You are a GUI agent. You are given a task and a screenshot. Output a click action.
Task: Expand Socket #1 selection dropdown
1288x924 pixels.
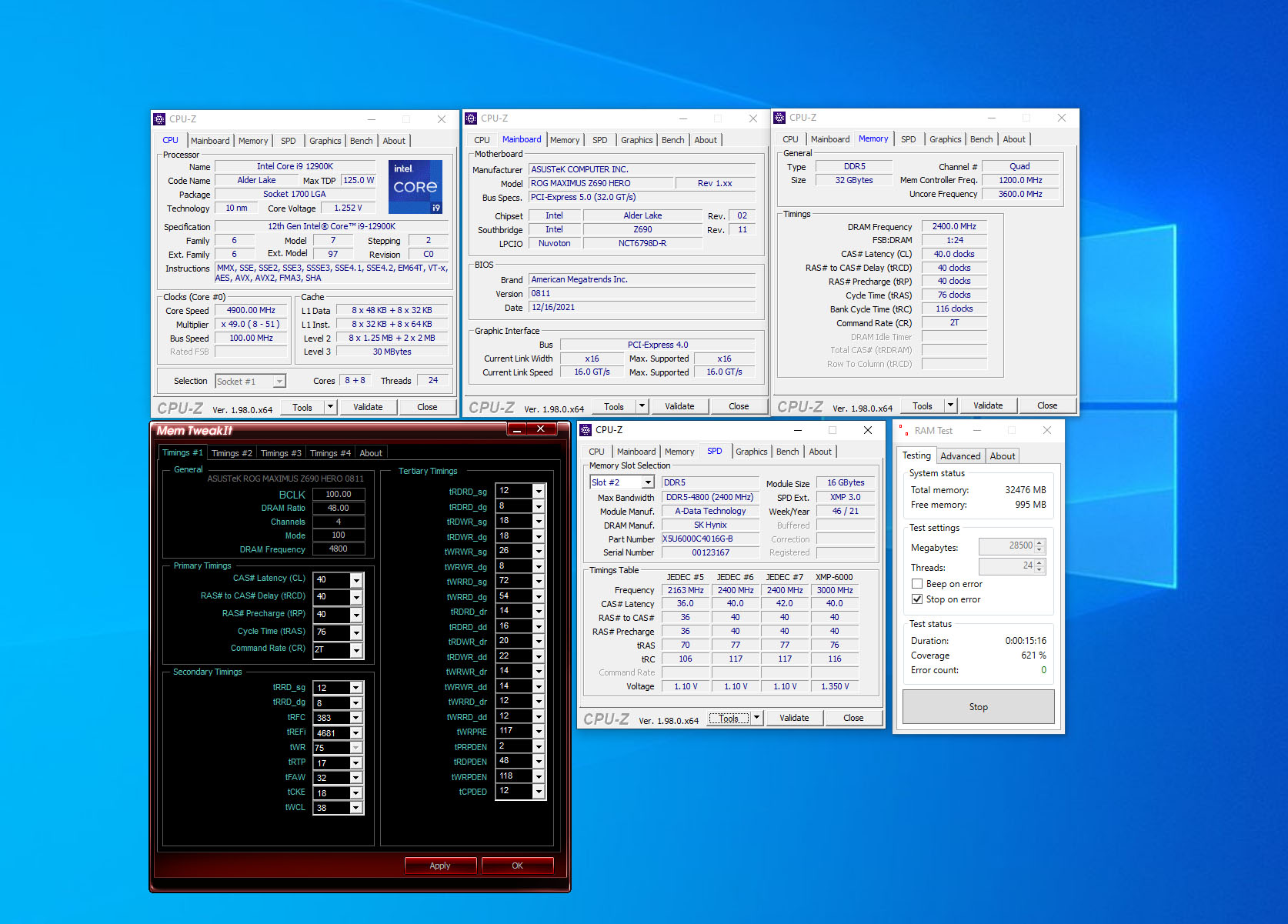tap(279, 382)
